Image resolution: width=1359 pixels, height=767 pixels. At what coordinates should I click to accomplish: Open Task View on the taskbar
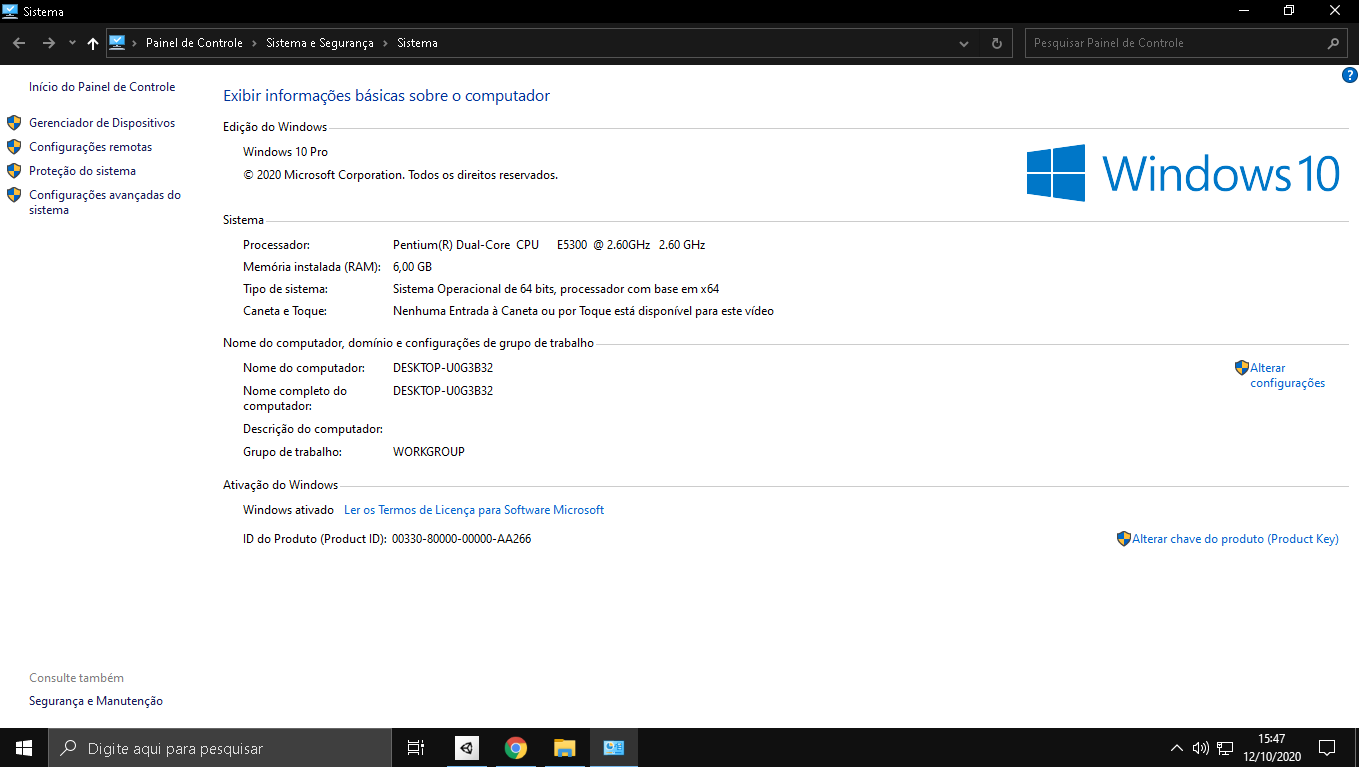(x=416, y=748)
